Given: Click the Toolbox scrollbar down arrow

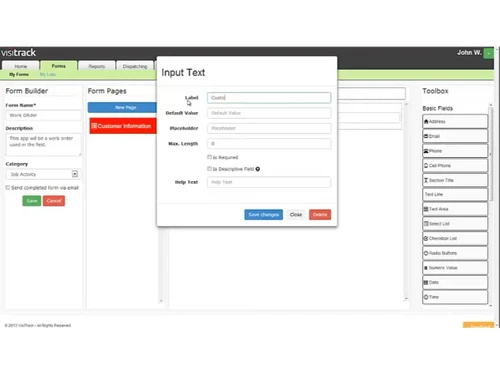Looking at the screenshot, I should click(x=491, y=305).
